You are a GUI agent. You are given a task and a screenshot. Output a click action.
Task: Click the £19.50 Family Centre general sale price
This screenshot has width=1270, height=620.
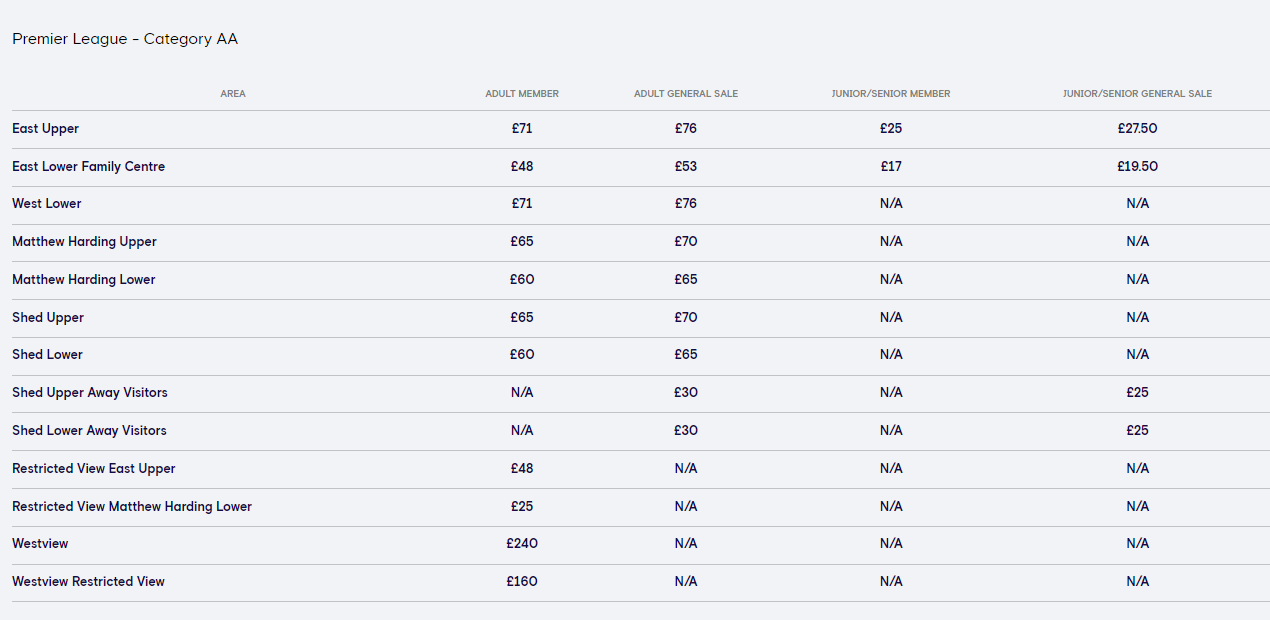coord(1137,167)
